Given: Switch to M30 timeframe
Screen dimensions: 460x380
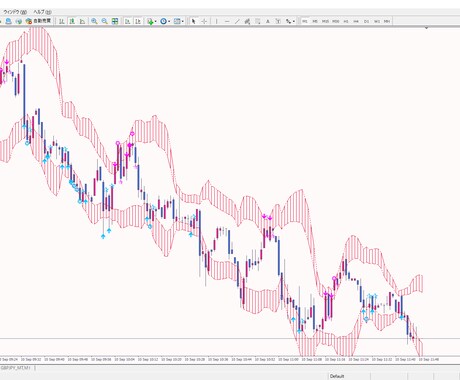Looking at the screenshot, I should 336,21.
